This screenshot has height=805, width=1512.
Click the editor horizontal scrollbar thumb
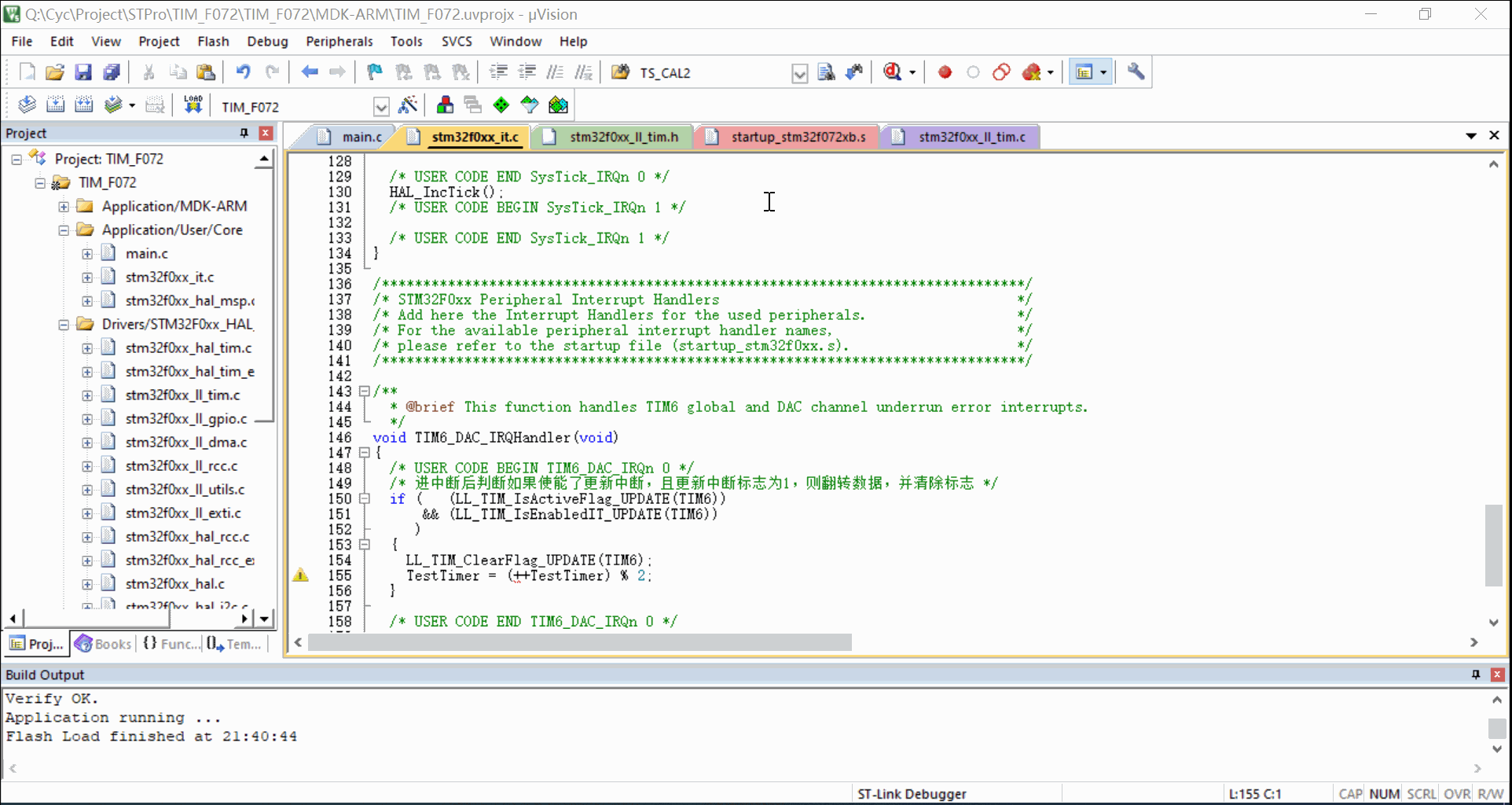(x=579, y=642)
